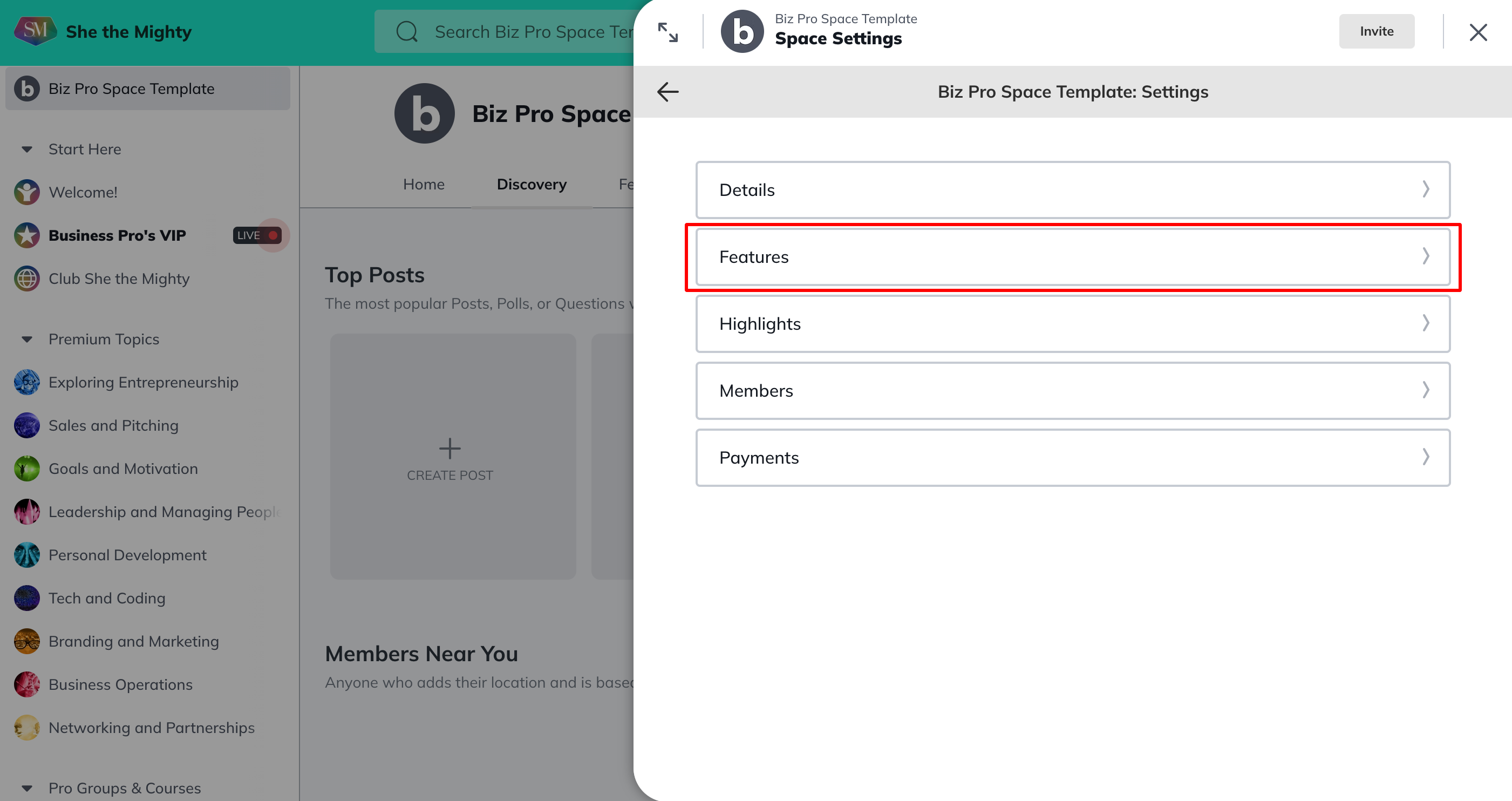
Task: Click the back arrow in Settings
Action: pyautogui.click(x=668, y=92)
